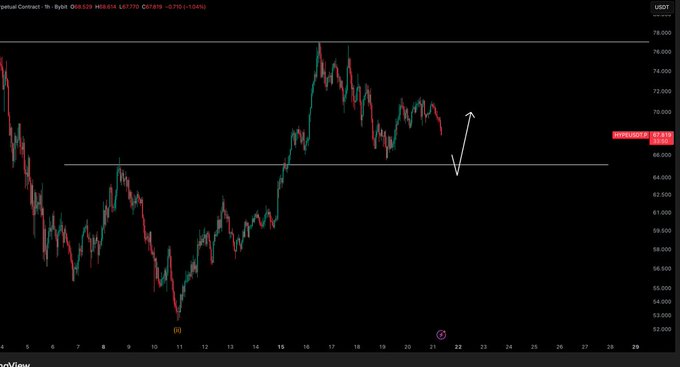
Task: Click date 27 on the time axis
Action: pyautogui.click(x=585, y=347)
